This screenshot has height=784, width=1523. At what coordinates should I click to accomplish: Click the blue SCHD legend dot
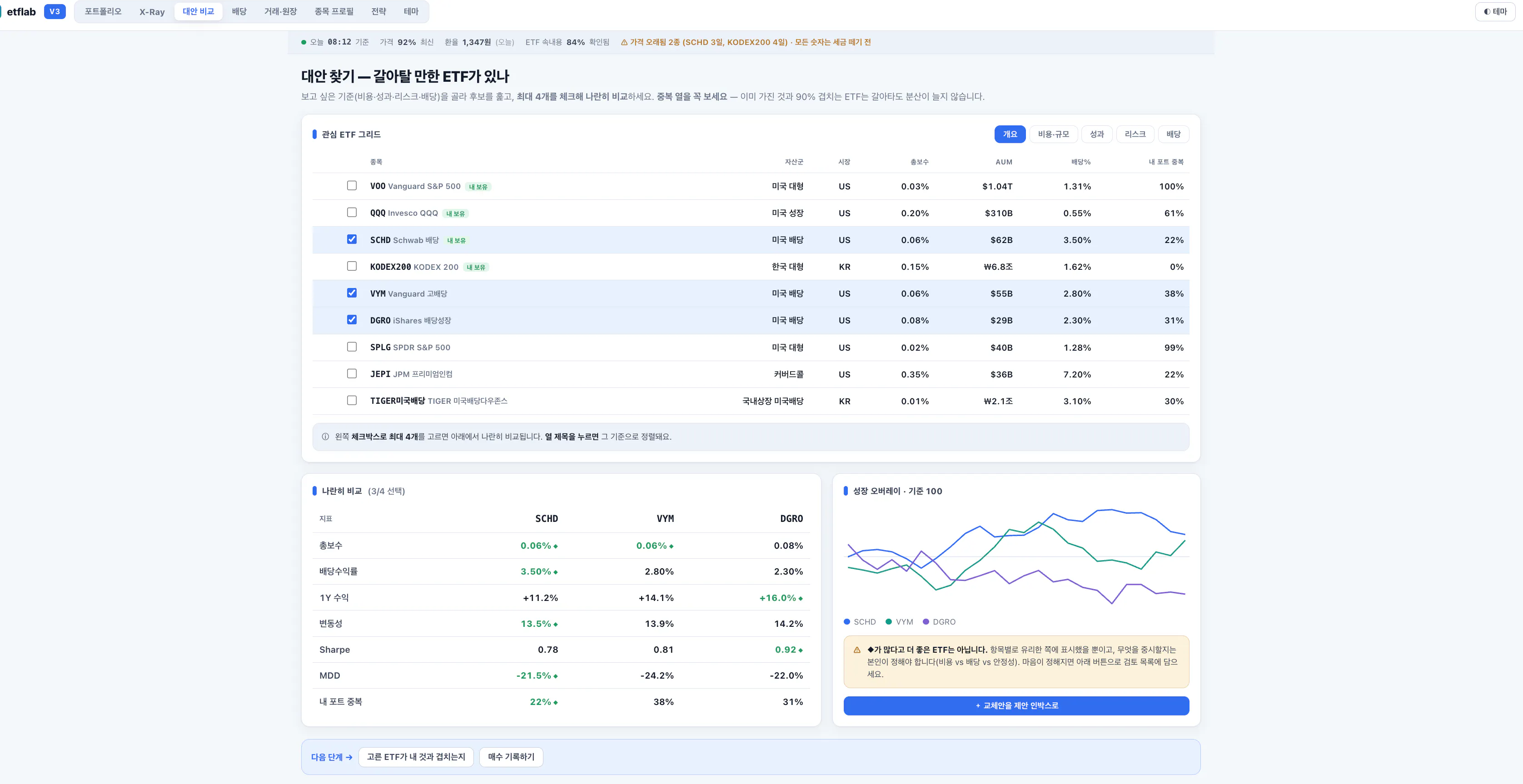tap(846, 622)
